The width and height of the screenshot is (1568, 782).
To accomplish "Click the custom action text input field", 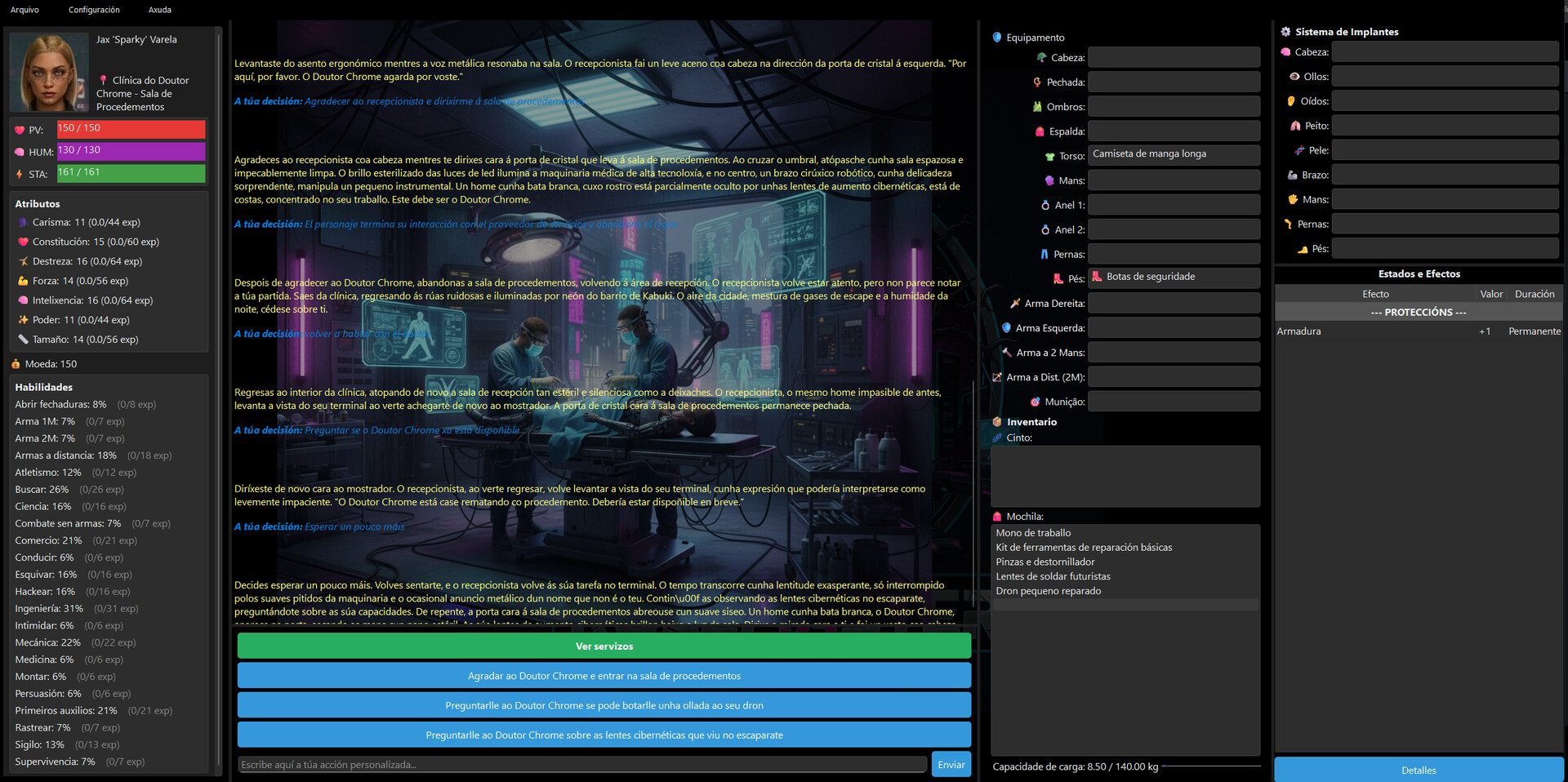I will point(581,764).
